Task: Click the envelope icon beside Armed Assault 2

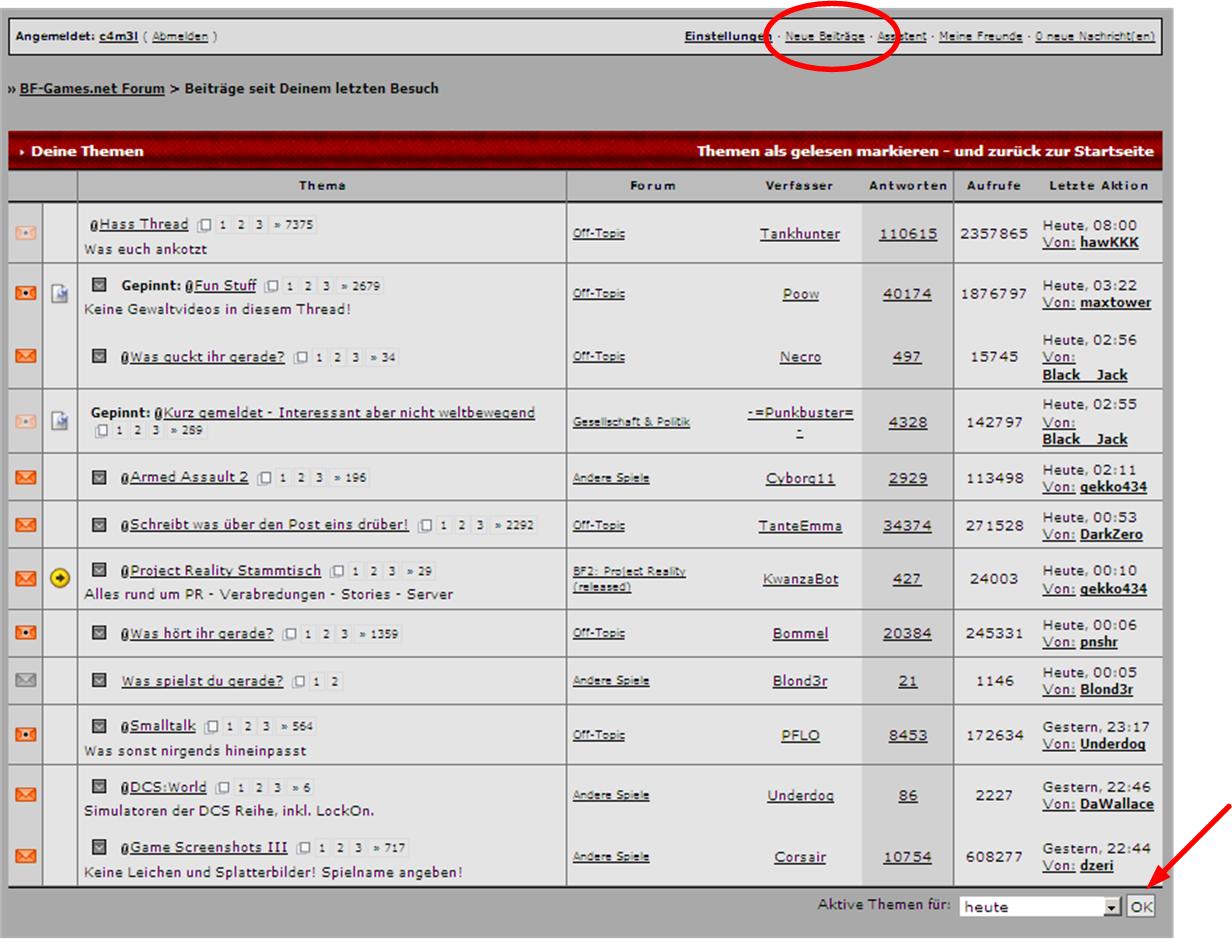Action: (x=26, y=478)
